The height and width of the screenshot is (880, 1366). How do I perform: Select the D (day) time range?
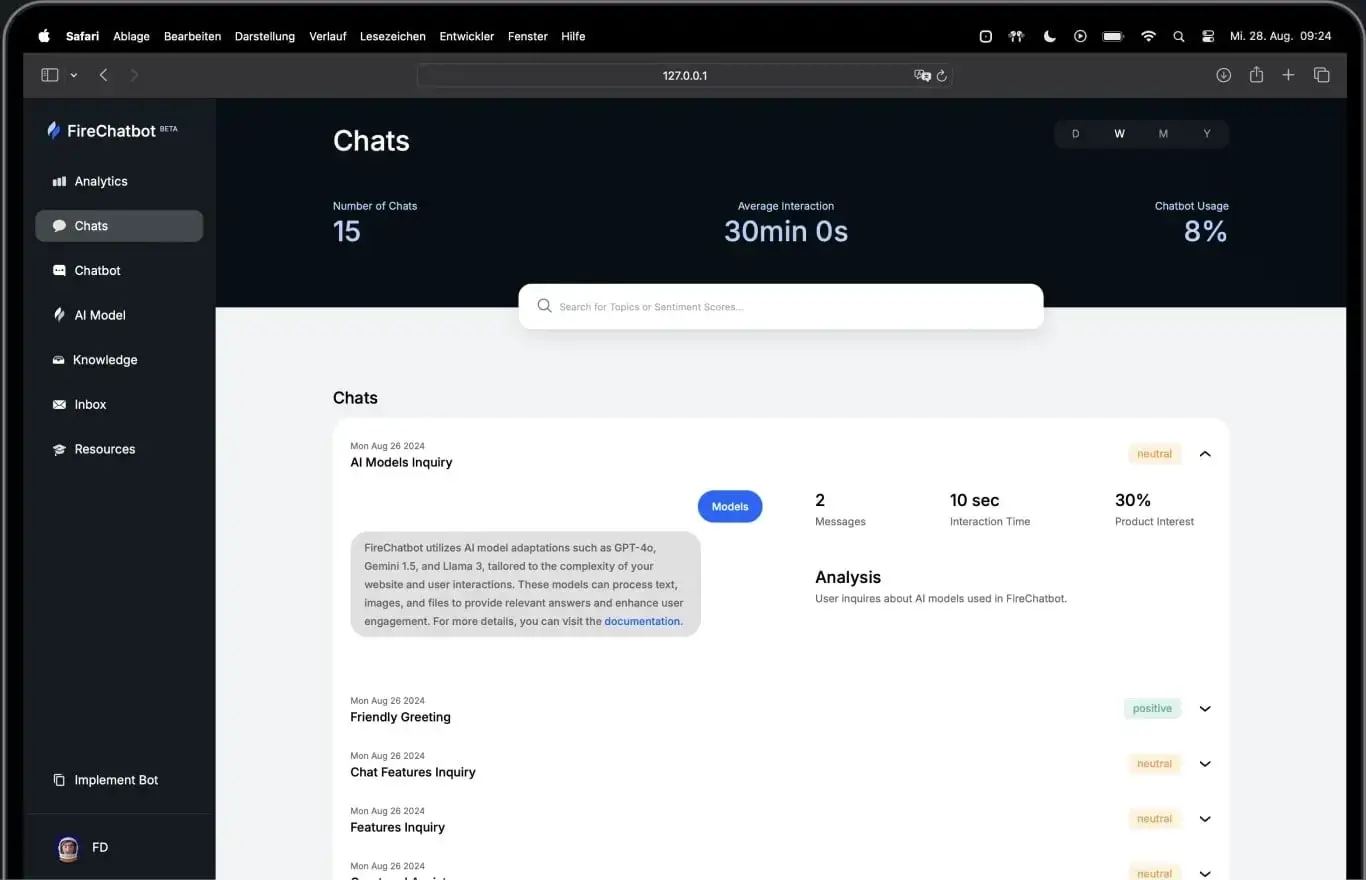1076,134
